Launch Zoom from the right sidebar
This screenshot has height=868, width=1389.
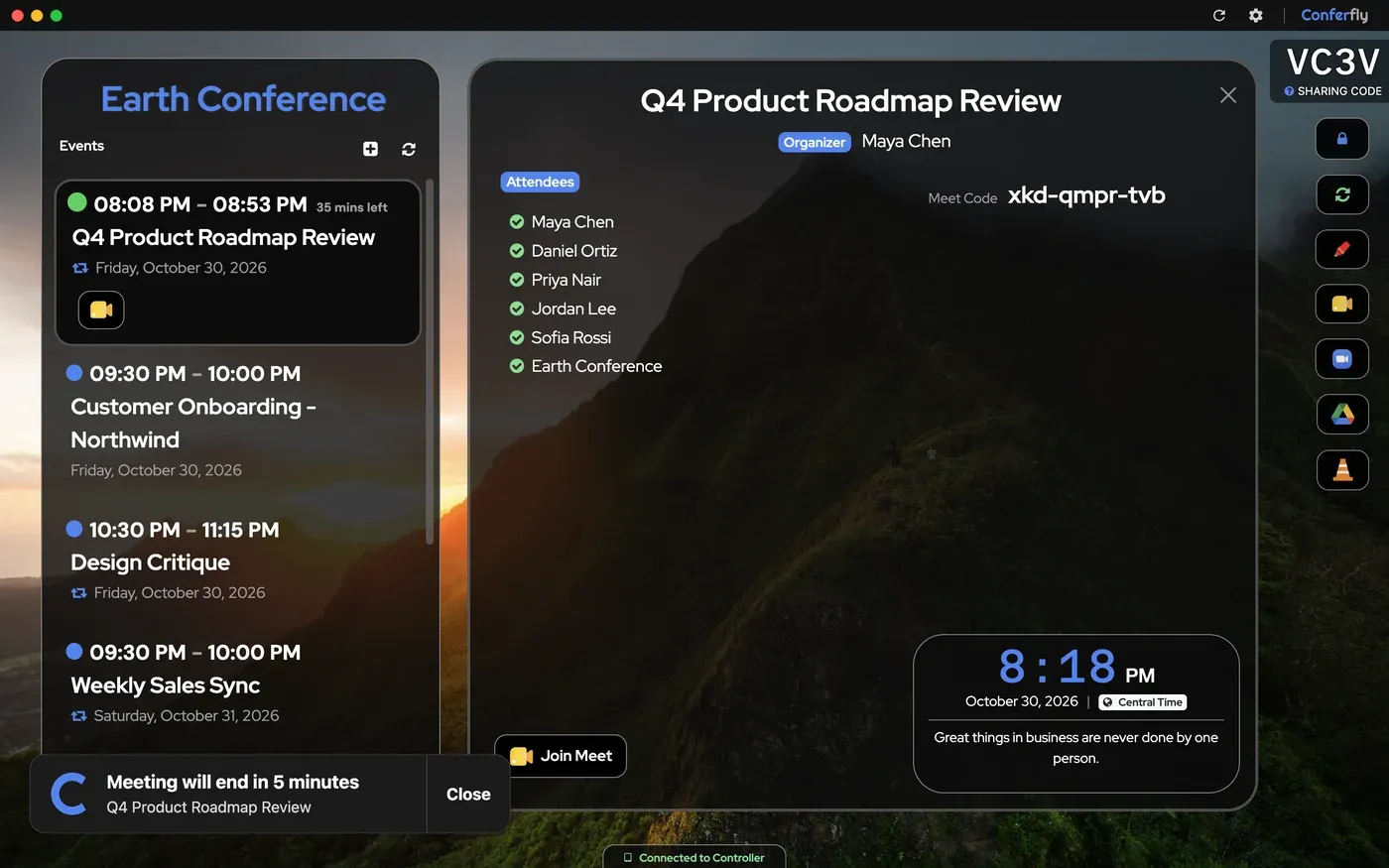[x=1342, y=359]
